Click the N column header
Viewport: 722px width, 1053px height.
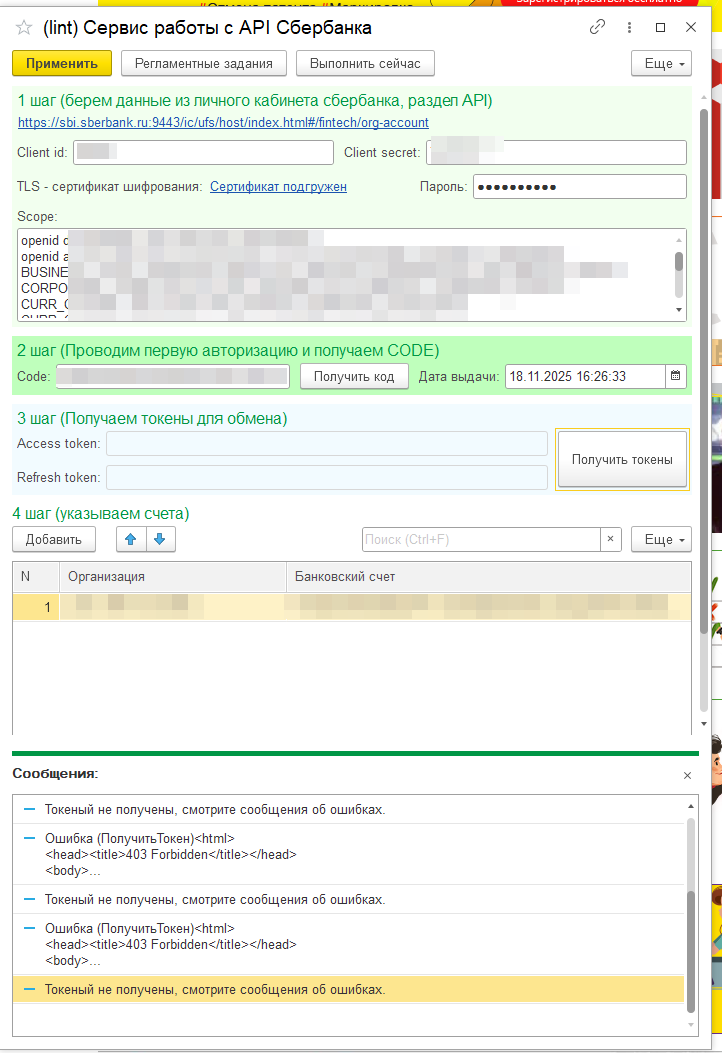36,577
